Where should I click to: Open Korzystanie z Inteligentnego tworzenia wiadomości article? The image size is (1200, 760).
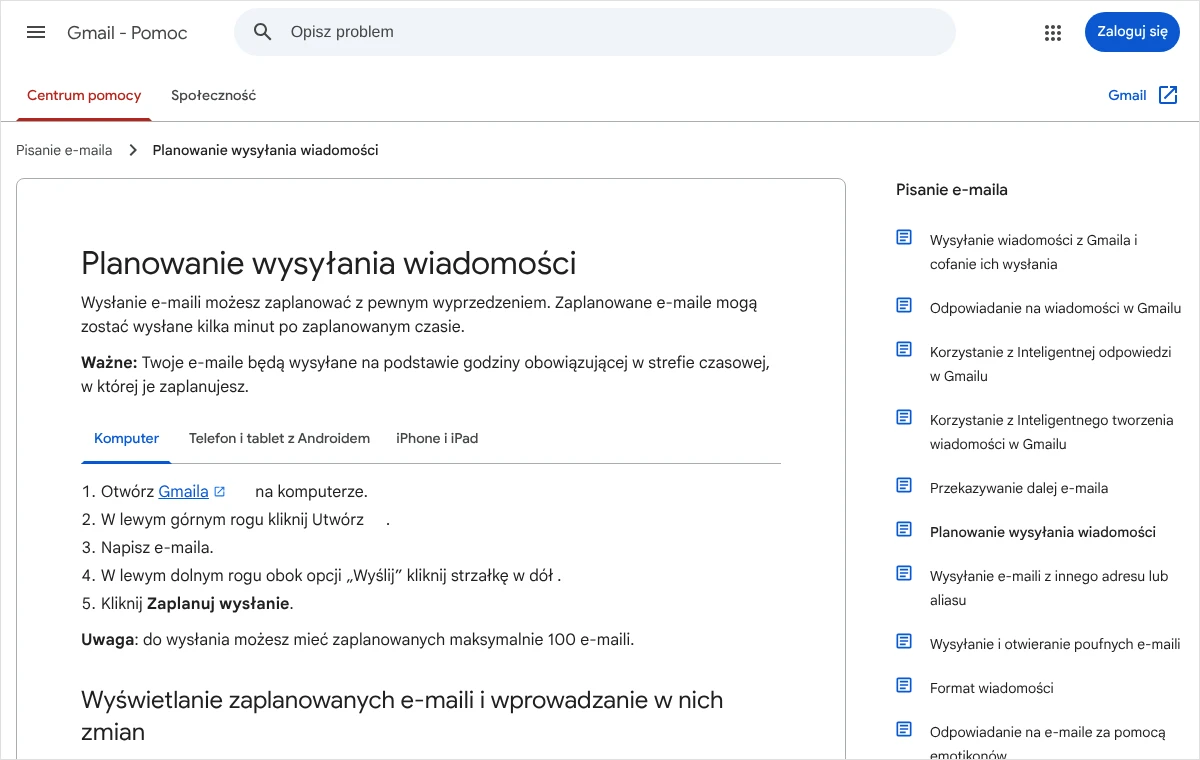coord(1052,432)
